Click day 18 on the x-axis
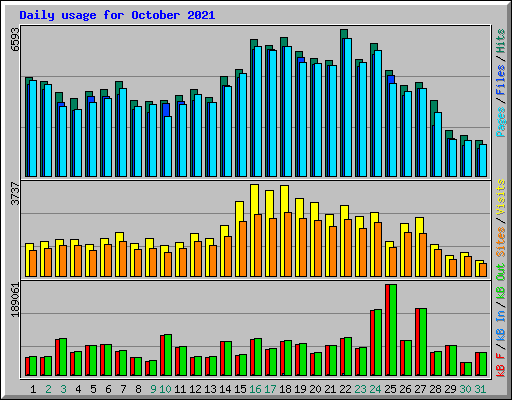This screenshot has width=512, height=400. click(x=285, y=389)
